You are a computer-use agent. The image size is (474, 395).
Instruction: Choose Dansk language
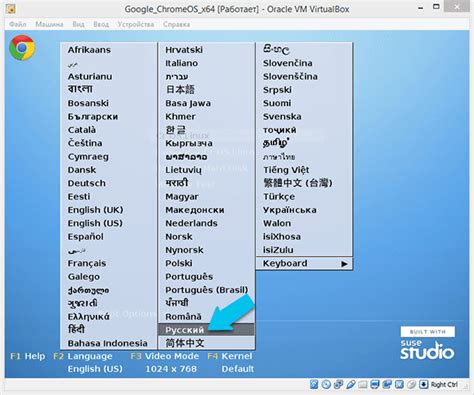pyautogui.click(x=82, y=170)
